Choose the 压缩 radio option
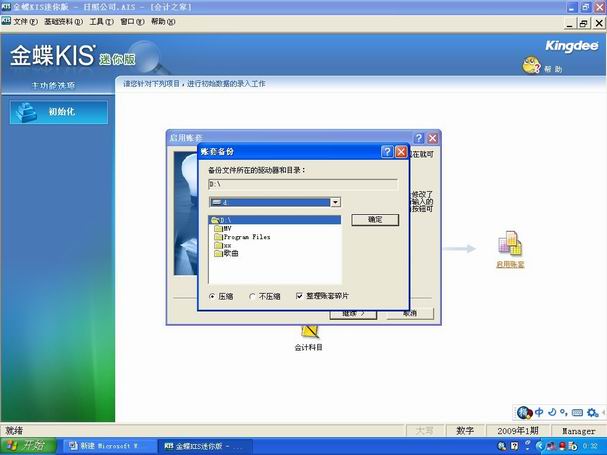Screen dimensions: 607x455 (221, 297)
